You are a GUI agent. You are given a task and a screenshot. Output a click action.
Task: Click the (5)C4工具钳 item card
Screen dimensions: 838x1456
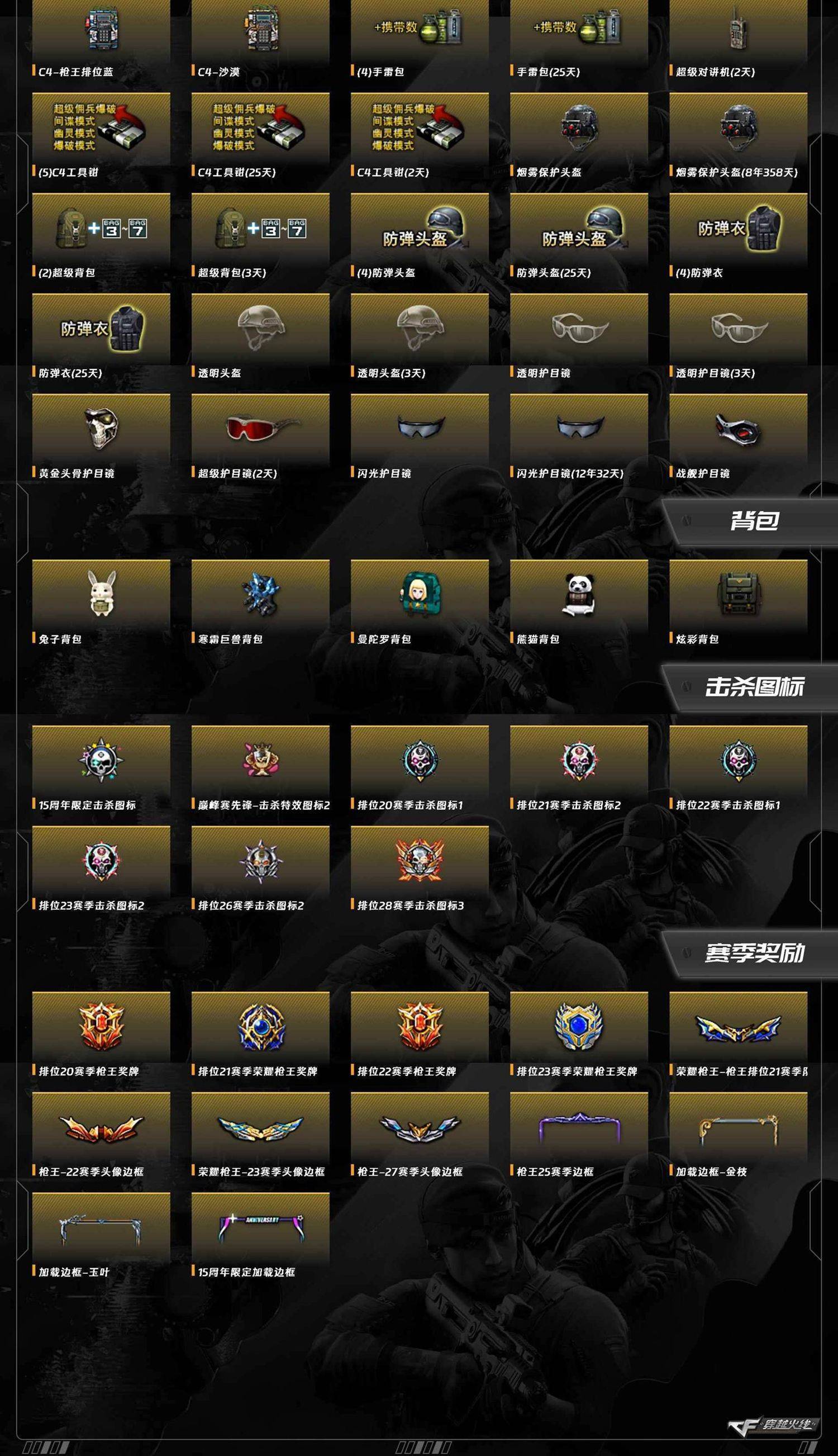pyautogui.click(x=101, y=136)
